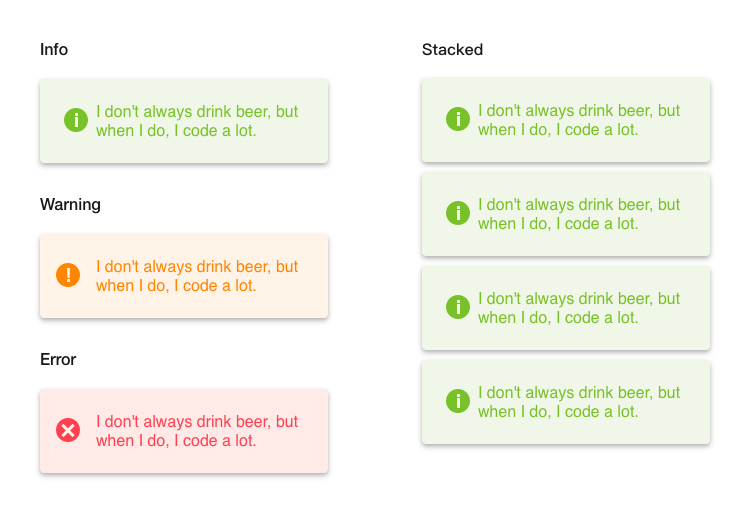Click the info icon in the fourth stacked notification

[458, 401]
